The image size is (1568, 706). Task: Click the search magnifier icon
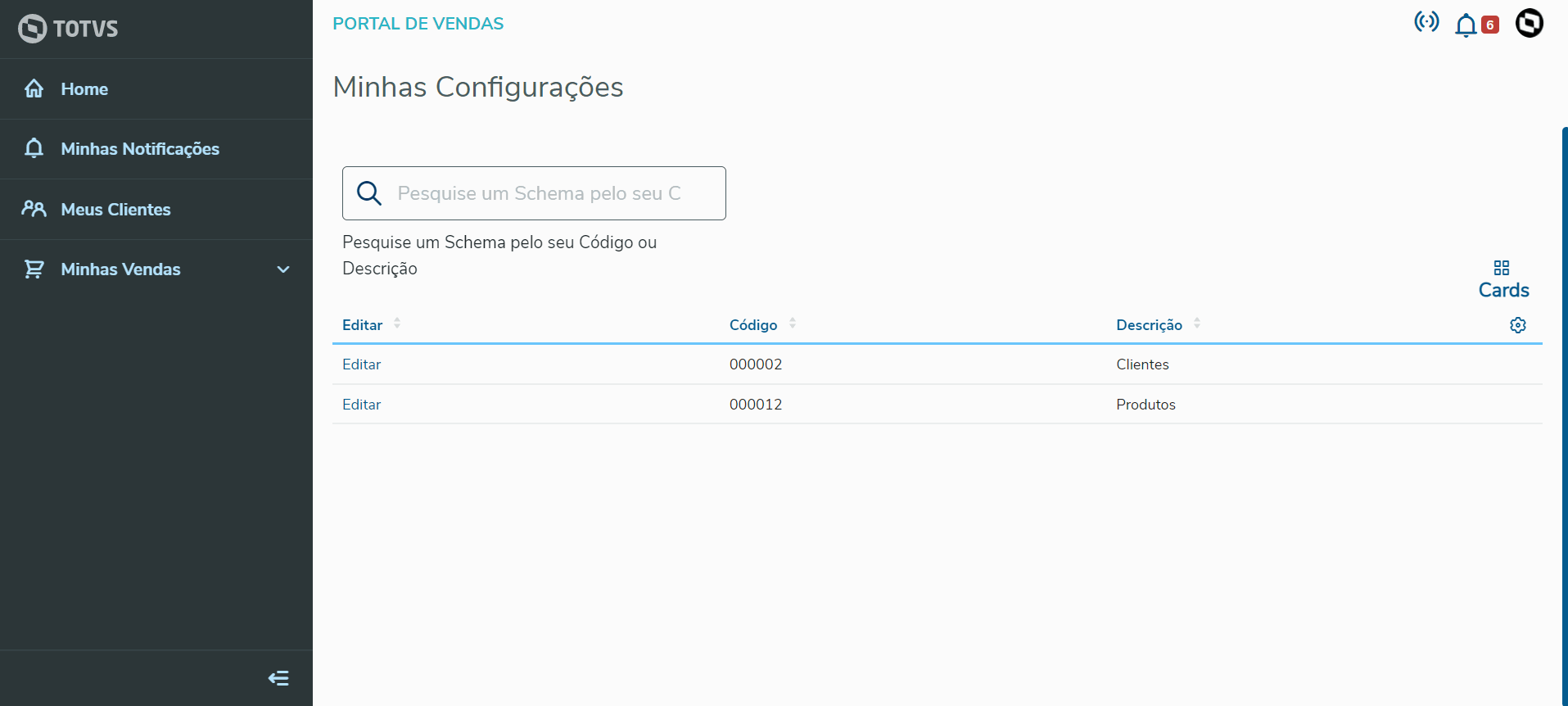[369, 193]
